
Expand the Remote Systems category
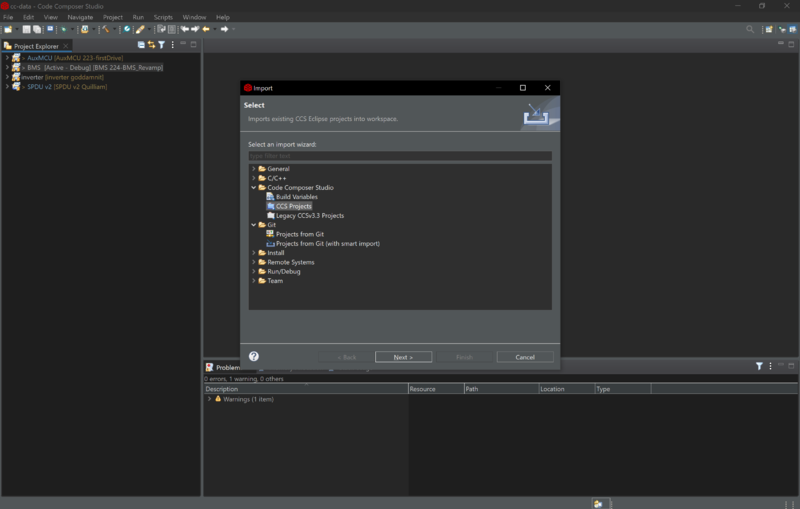(x=253, y=262)
